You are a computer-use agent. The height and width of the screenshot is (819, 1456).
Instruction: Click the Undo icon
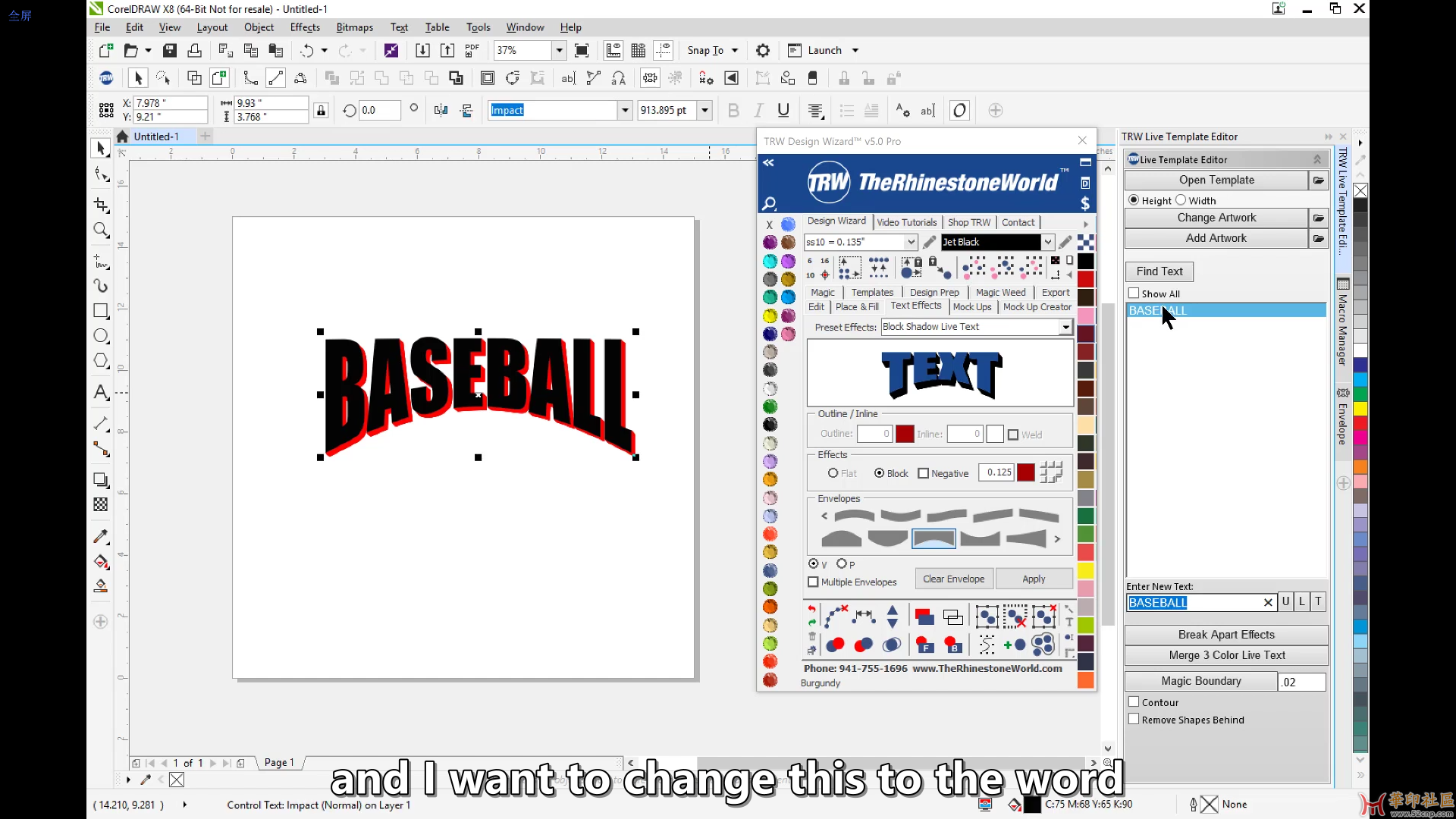pos(307,50)
